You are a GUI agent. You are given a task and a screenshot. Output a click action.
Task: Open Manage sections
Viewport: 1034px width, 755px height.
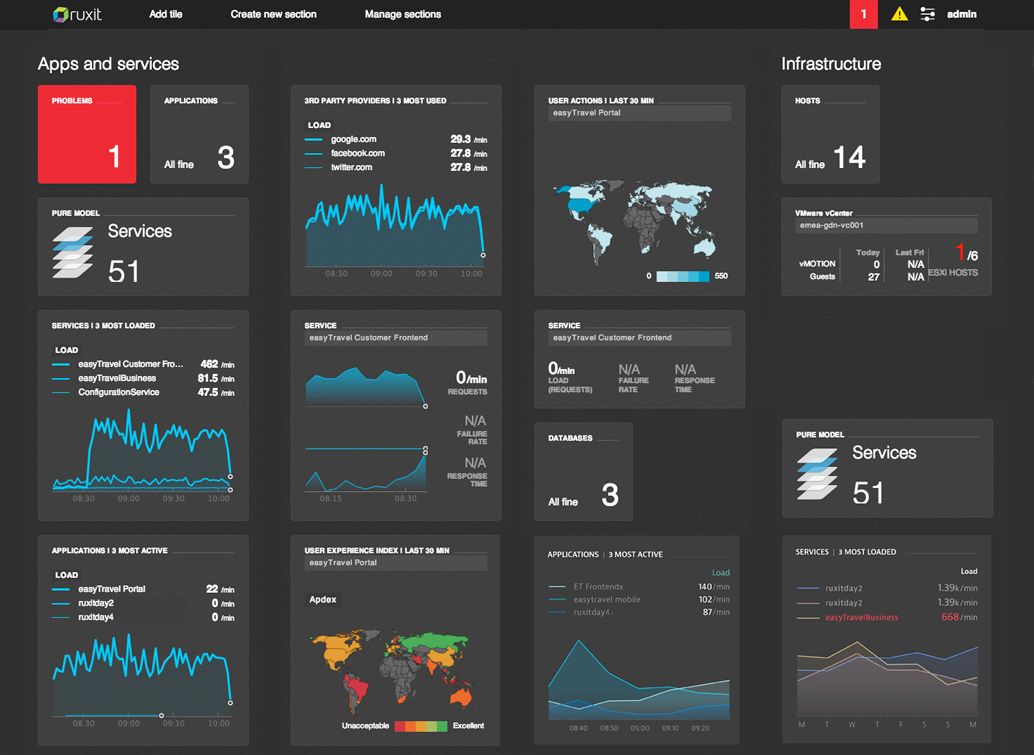(403, 14)
